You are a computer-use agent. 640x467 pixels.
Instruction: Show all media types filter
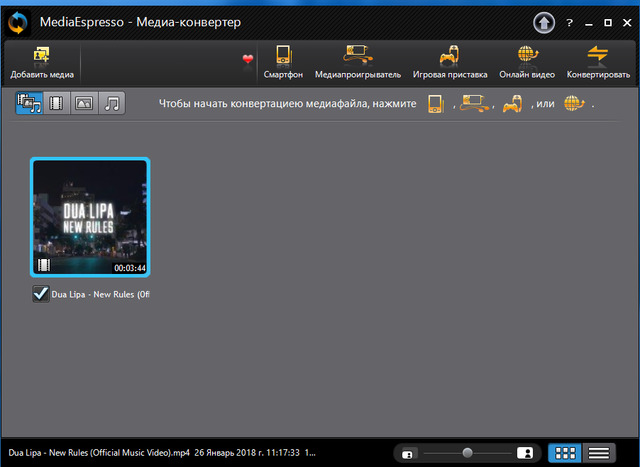coord(29,102)
